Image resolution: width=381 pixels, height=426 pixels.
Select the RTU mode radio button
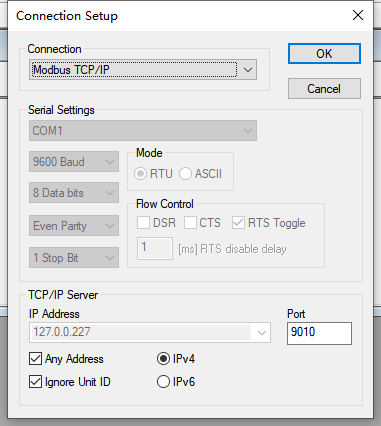point(140,174)
